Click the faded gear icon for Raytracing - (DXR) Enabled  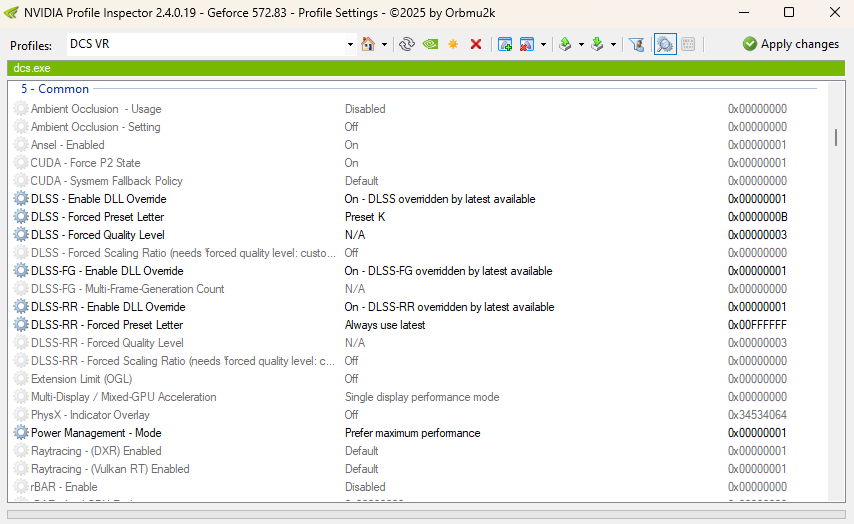(x=21, y=451)
